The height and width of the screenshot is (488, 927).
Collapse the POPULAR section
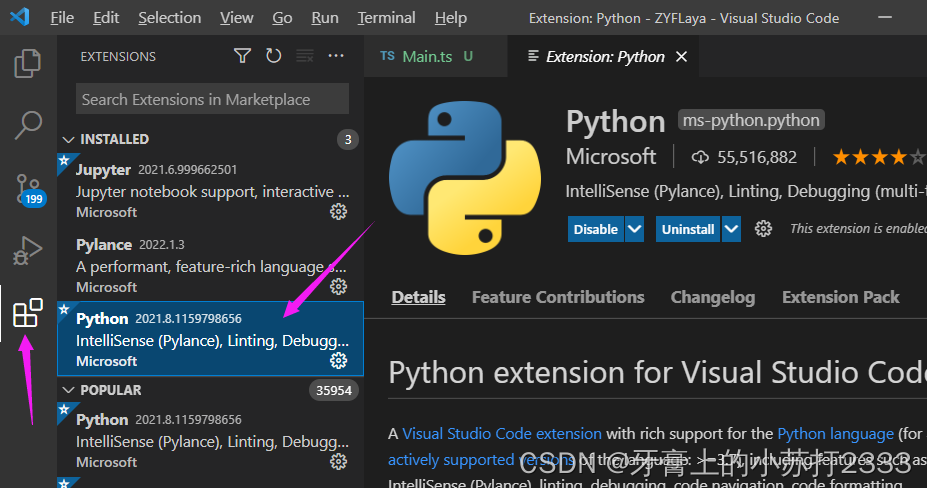(69, 390)
